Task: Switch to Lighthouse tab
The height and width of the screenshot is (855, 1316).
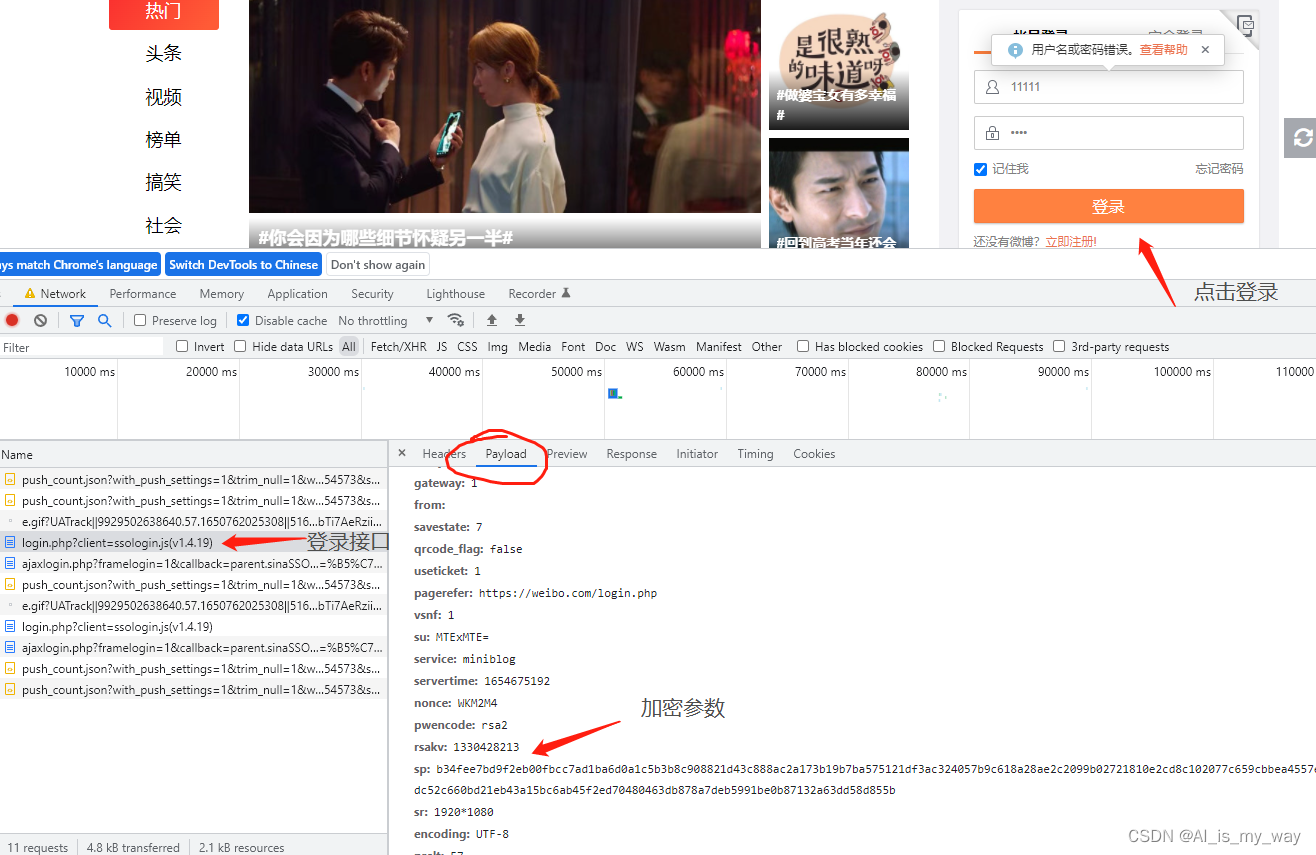Action: tap(455, 293)
